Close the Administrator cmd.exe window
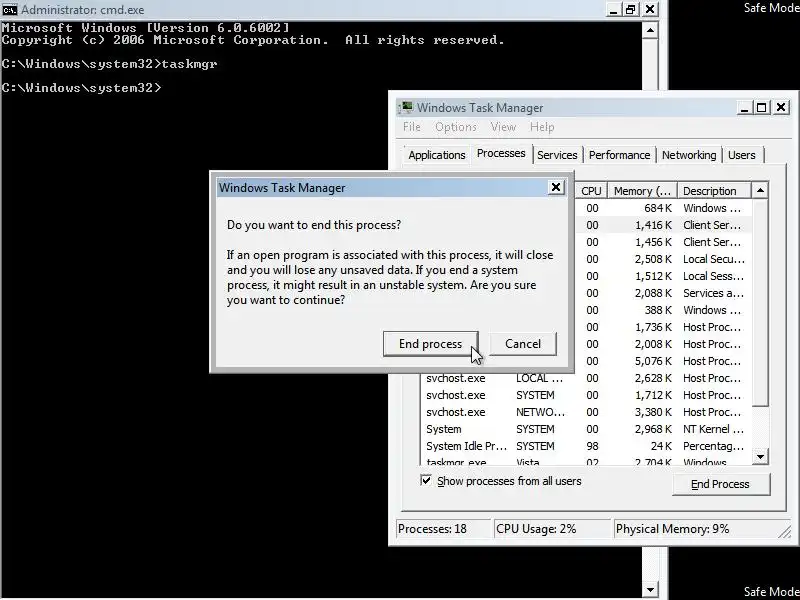800x600 pixels. pyautogui.click(x=650, y=10)
